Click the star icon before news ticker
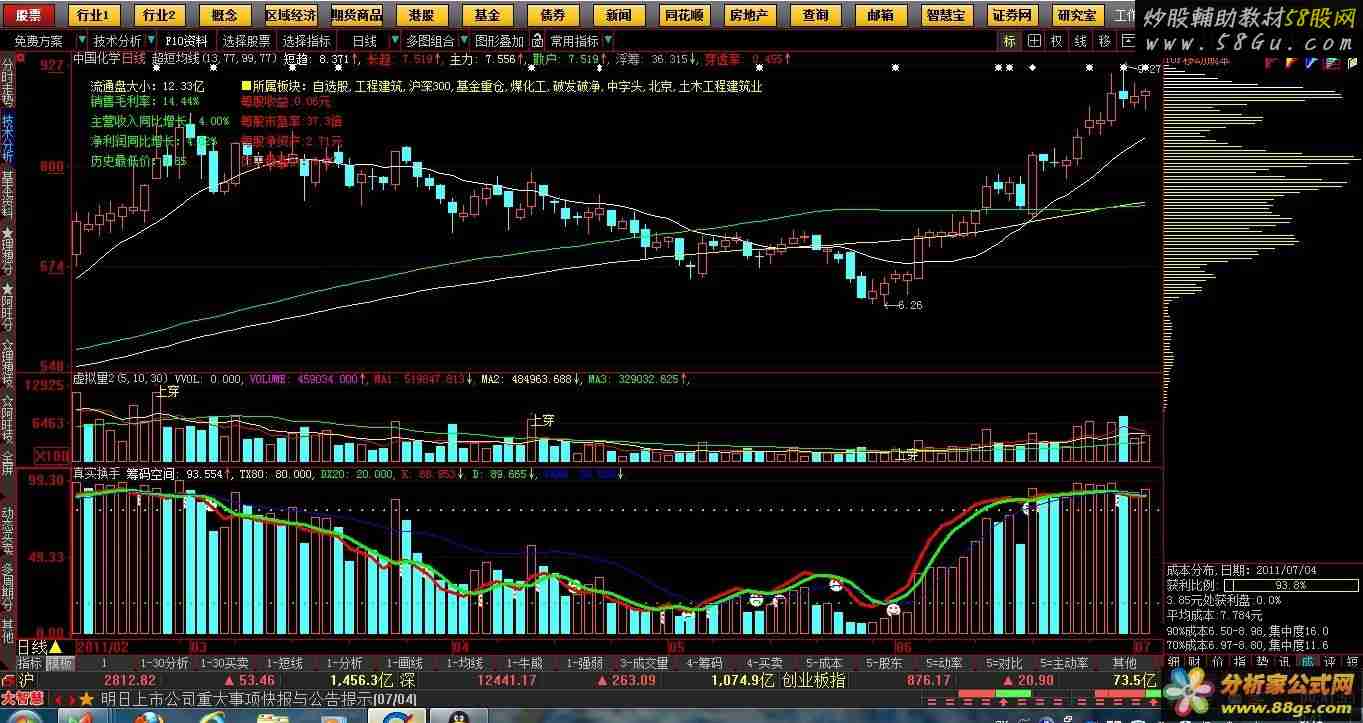The height and width of the screenshot is (723, 1363). pyautogui.click(x=86, y=698)
